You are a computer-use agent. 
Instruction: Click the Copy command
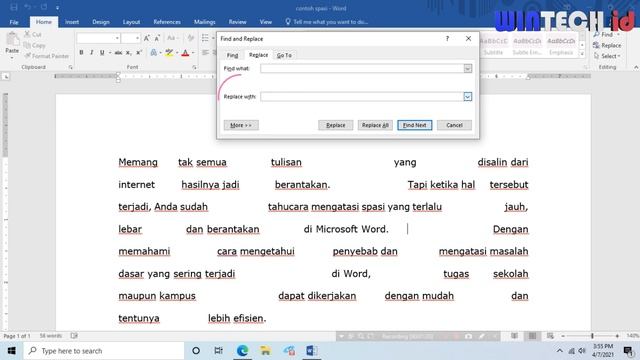click(x=34, y=45)
